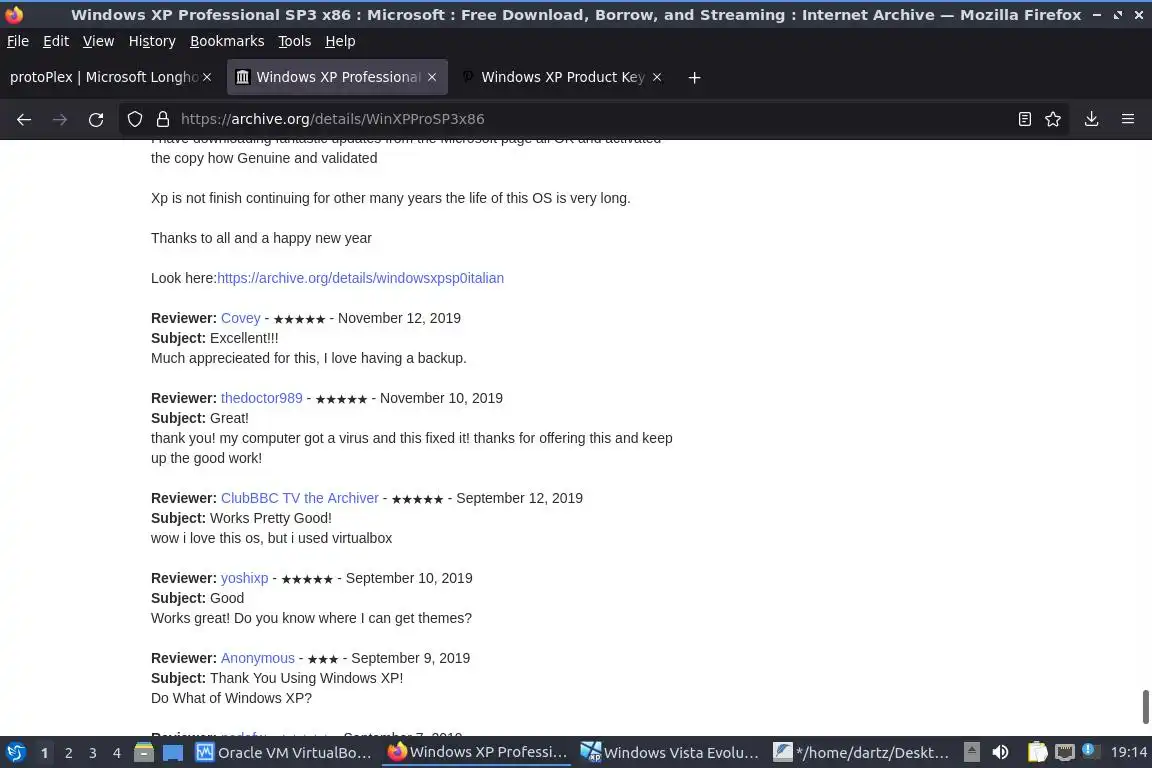Switch to Windows XP Product Key tab
The image size is (1152, 768).
click(562, 77)
